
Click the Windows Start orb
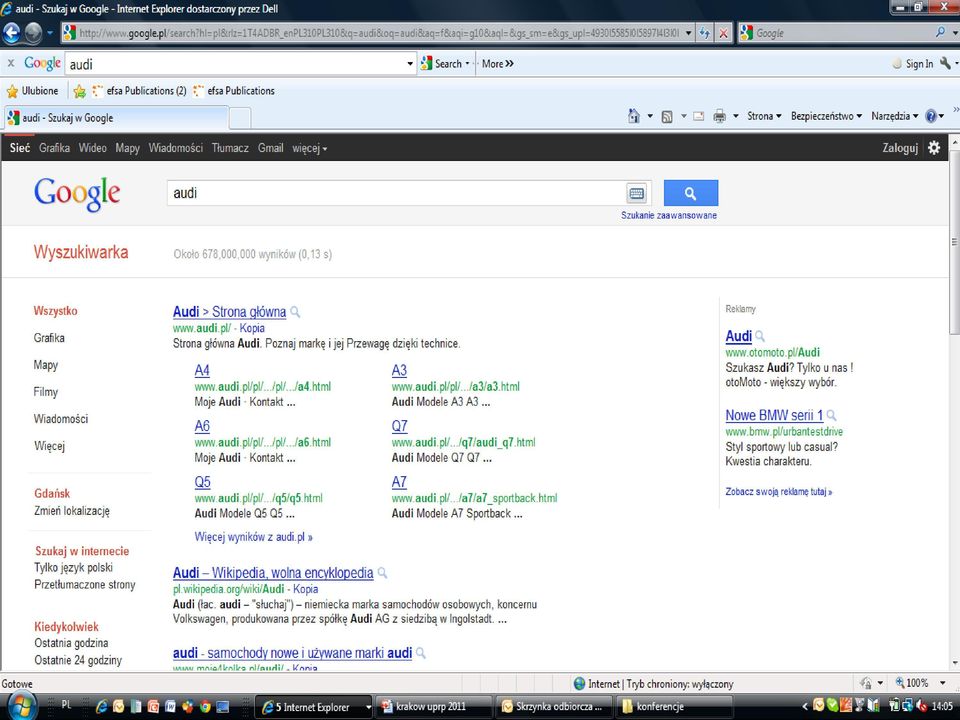coord(20,706)
